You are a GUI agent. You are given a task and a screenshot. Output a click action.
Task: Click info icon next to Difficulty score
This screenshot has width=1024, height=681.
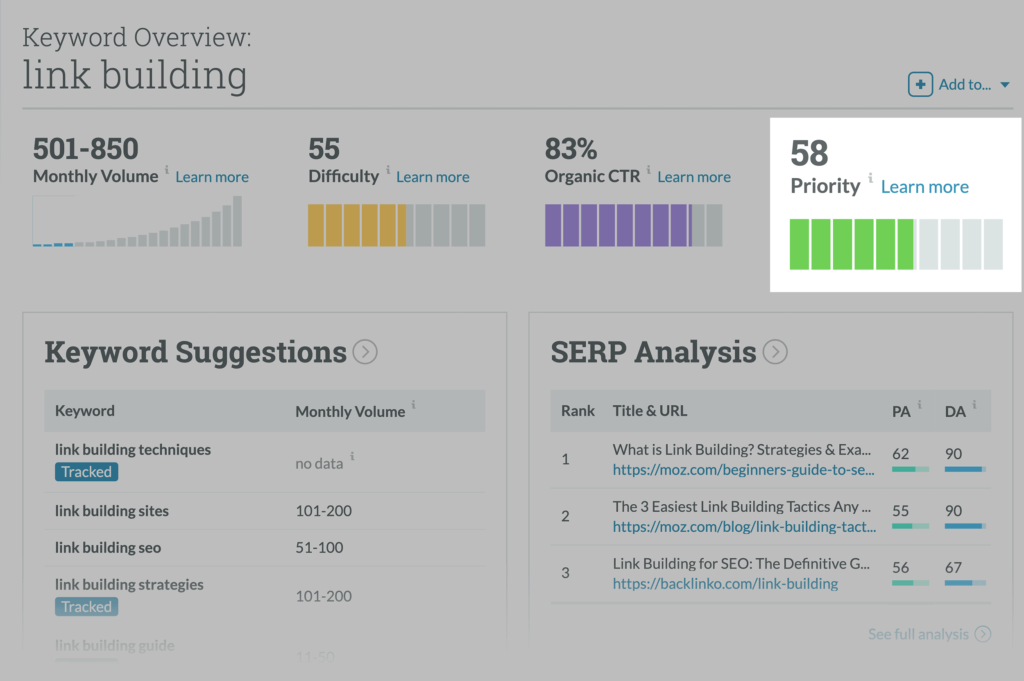[387, 171]
